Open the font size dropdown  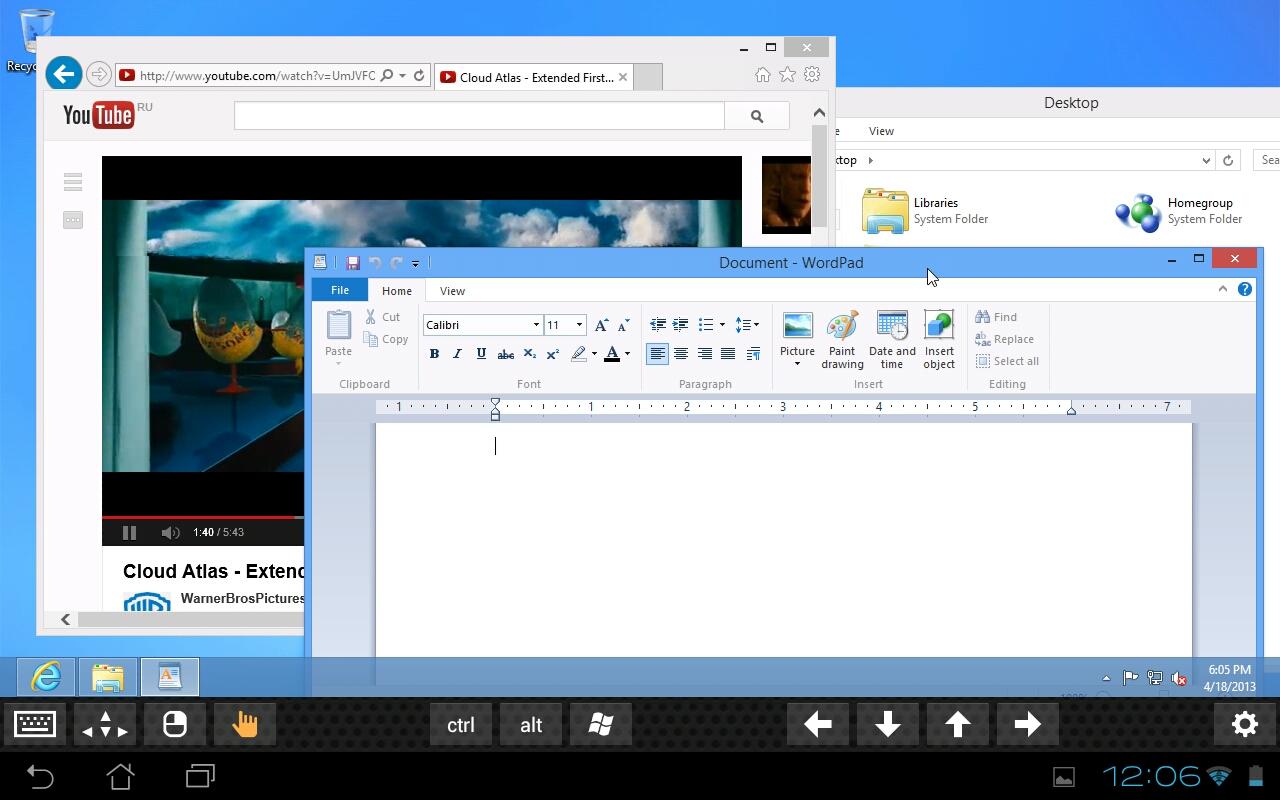[x=579, y=325]
